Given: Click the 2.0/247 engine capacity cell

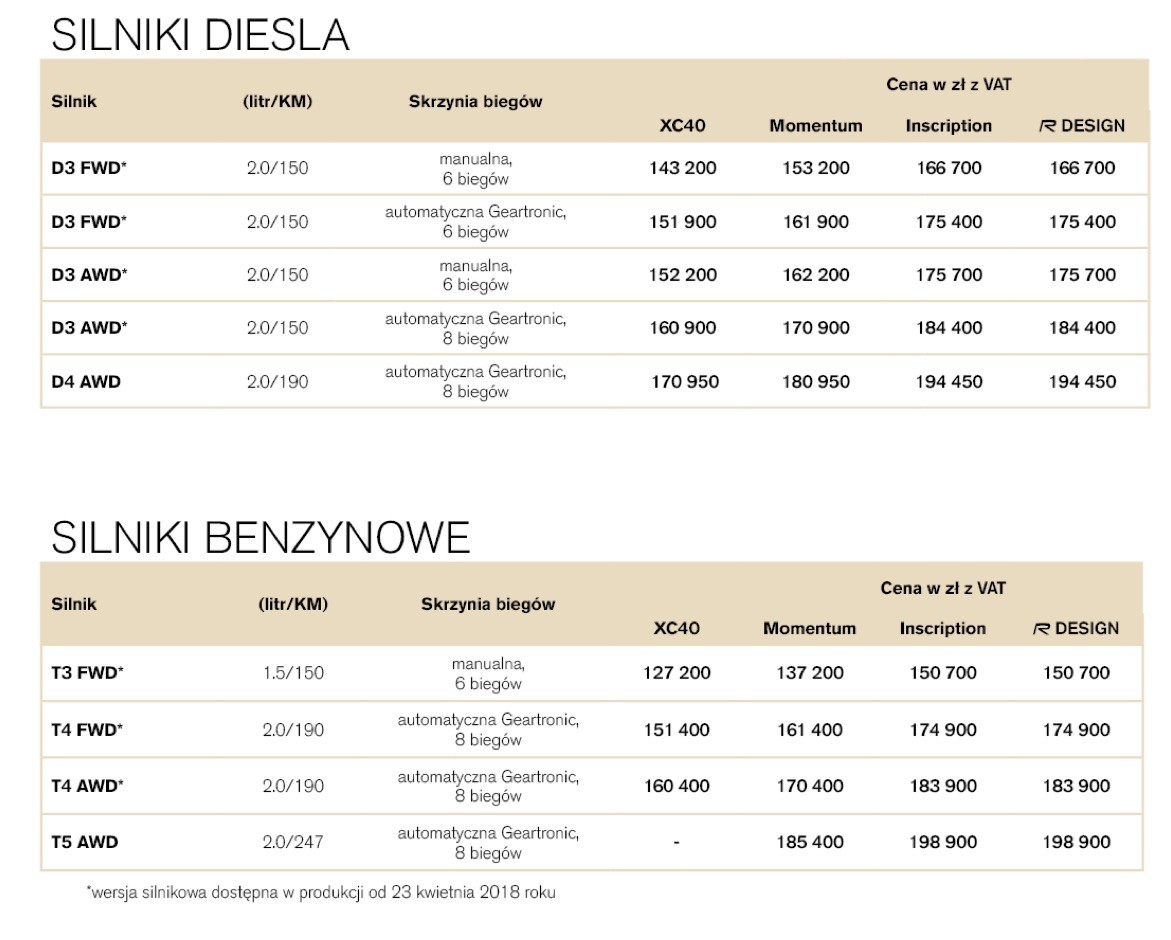Looking at the screenshot, I should 293,842.
